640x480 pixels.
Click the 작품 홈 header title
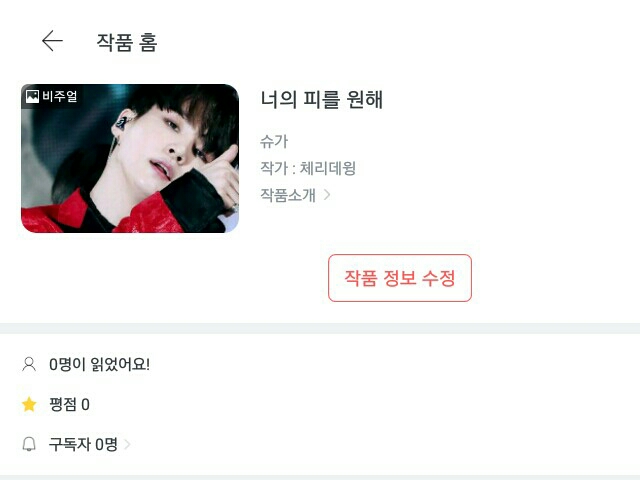(x=127, y=42)
